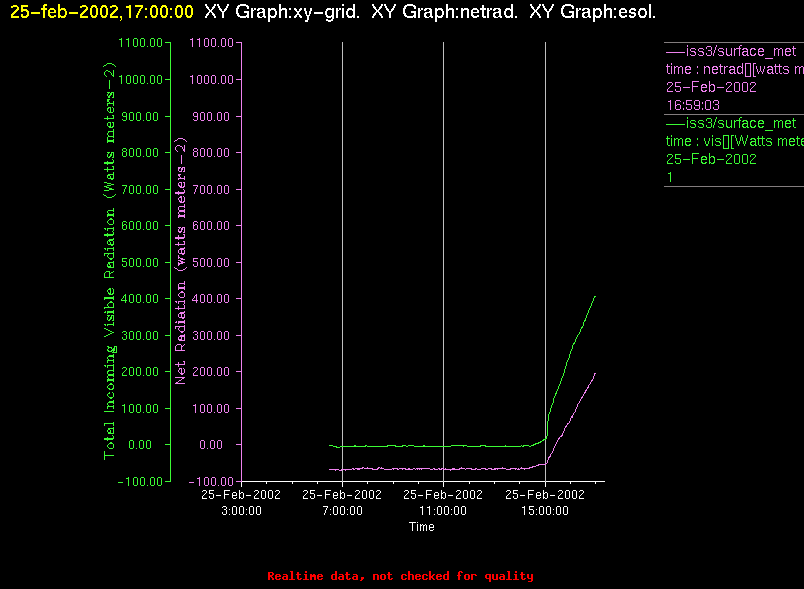This screenshot has width=804, height=589.
Task: Click the magenta 25-Feb-2002 legend date
Action: (711, 87)
